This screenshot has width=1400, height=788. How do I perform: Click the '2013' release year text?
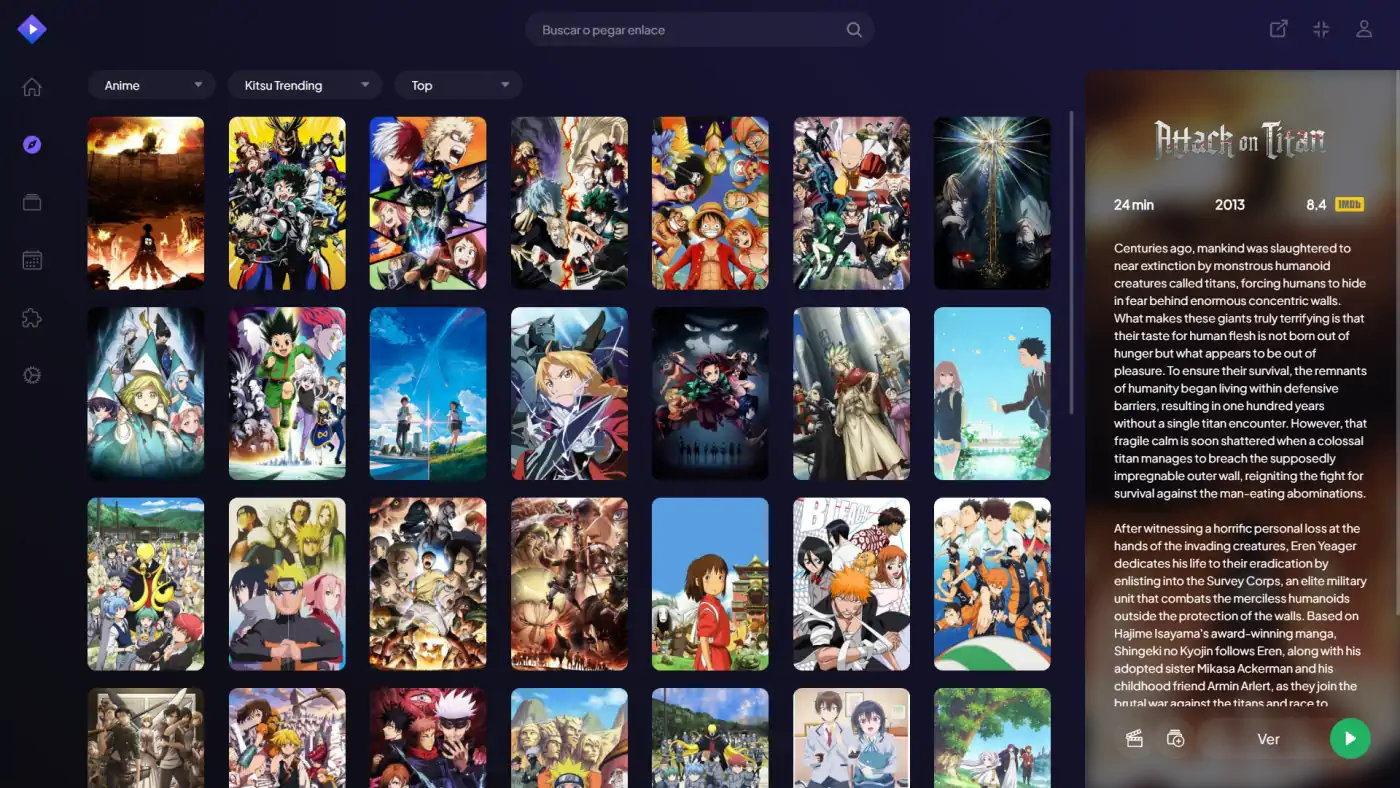coord(1230,204)
